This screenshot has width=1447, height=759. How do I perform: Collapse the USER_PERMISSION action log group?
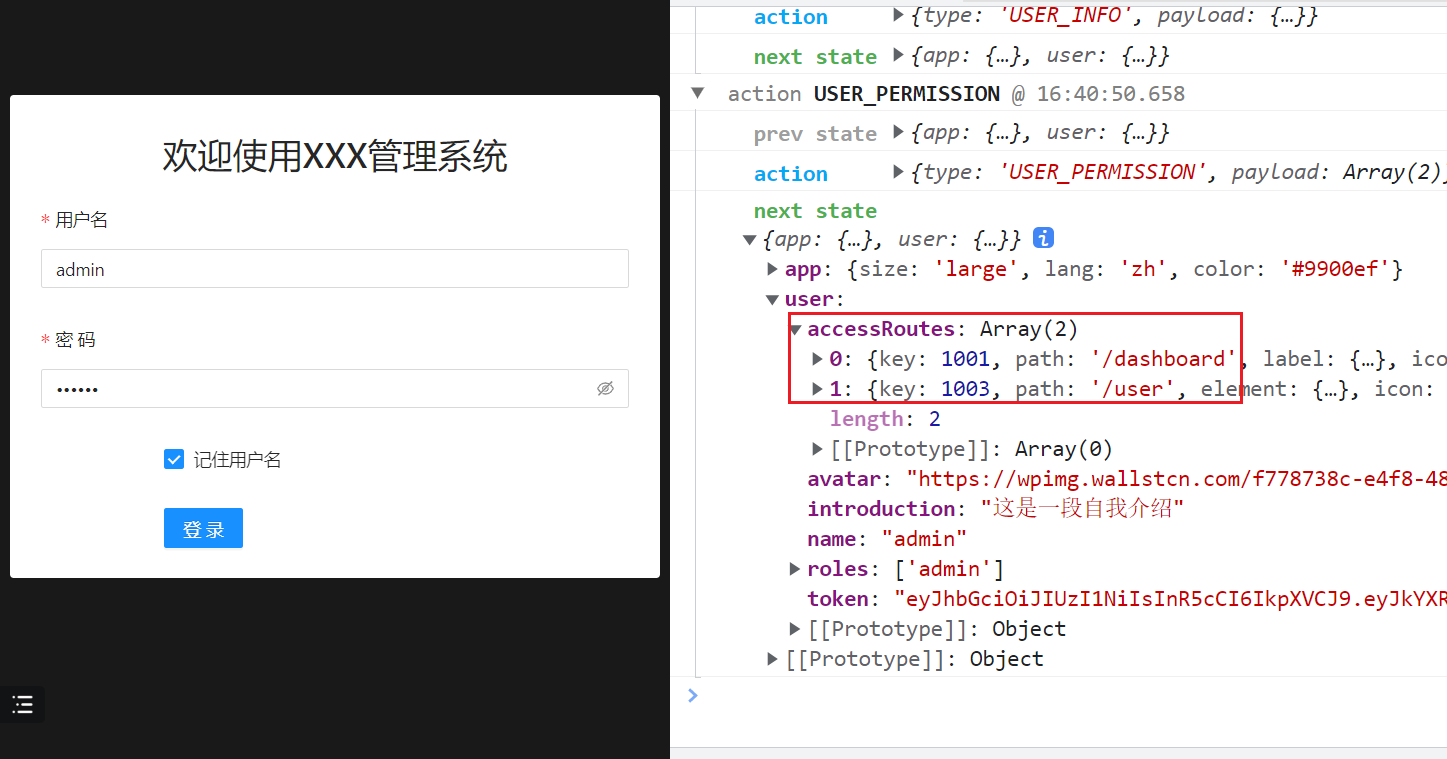(x=697, y=93)
